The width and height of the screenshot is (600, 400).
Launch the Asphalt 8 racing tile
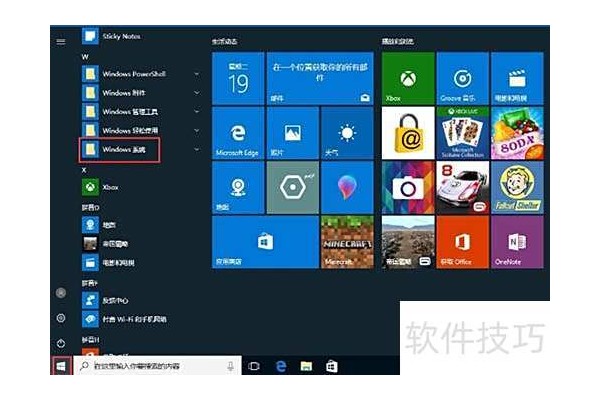click(x=463, y=188)
